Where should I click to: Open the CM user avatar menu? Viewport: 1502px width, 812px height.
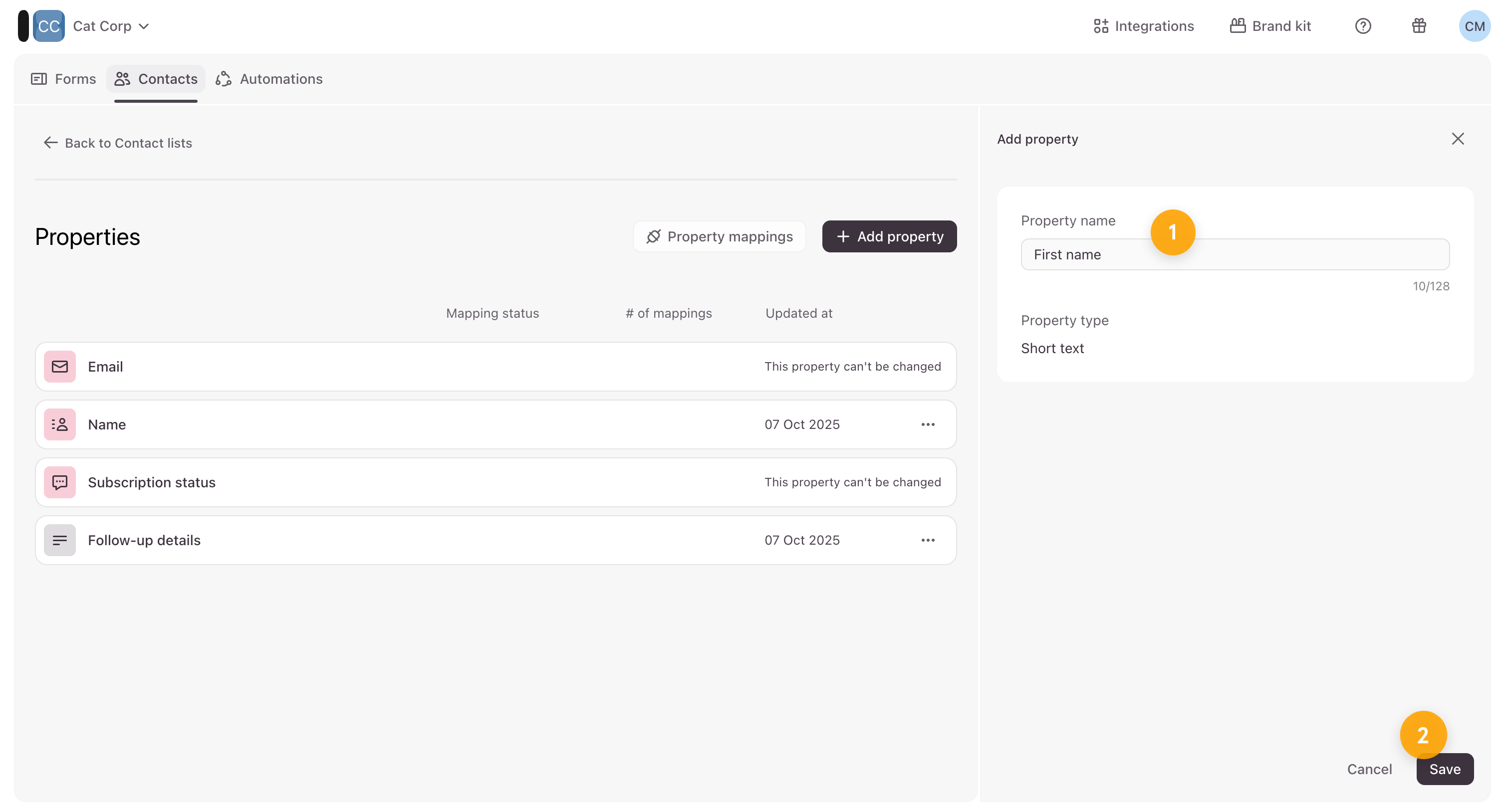coord(1474,26)
